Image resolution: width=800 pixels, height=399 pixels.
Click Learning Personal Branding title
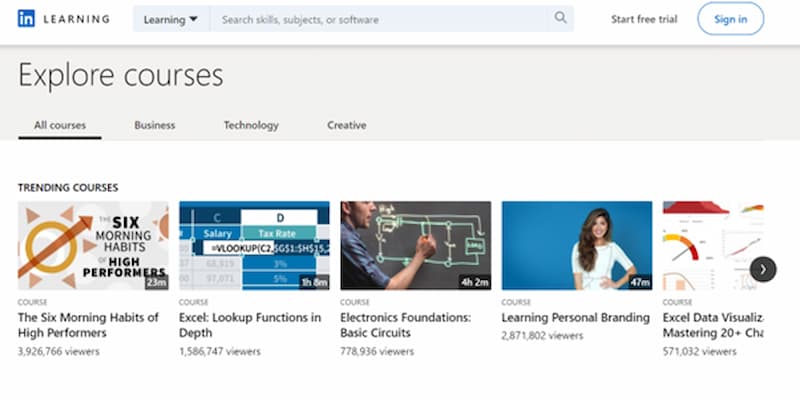[x=576, y=317]
